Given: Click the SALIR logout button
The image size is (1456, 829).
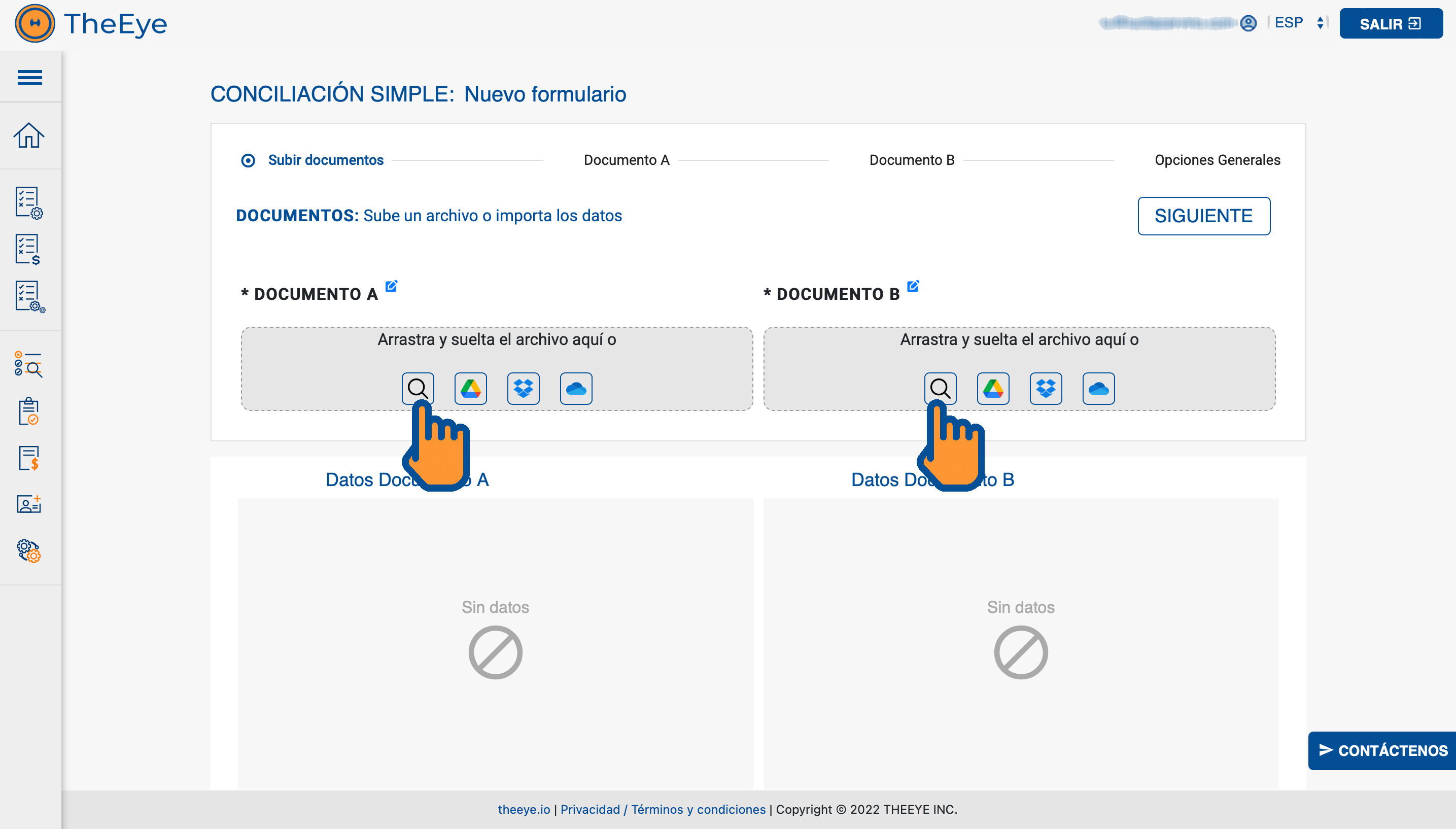Looking at the screenshot, I should pos(1390,24).
